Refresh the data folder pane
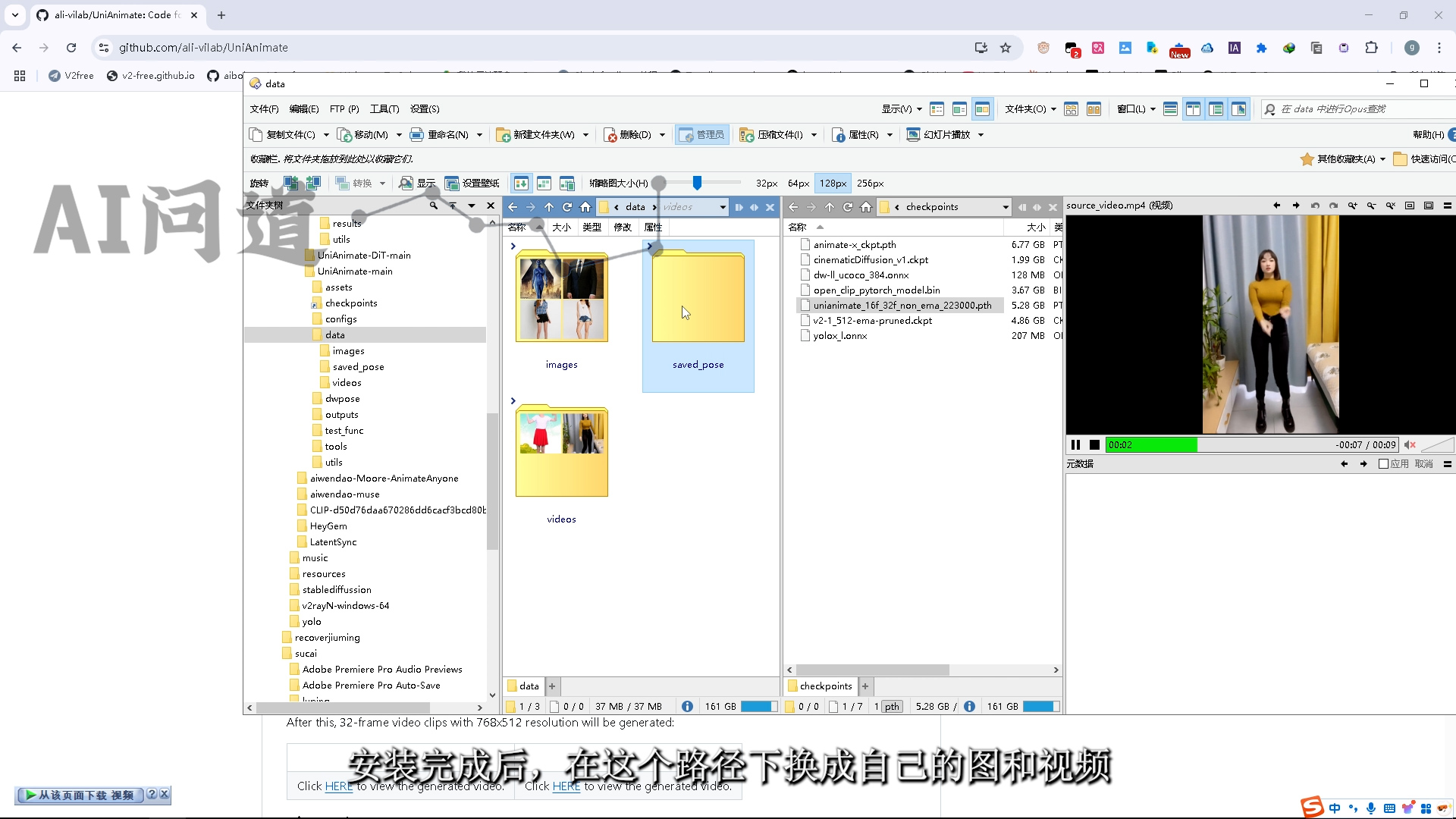This screenshot has width=1456, height=819. [567, 207]
